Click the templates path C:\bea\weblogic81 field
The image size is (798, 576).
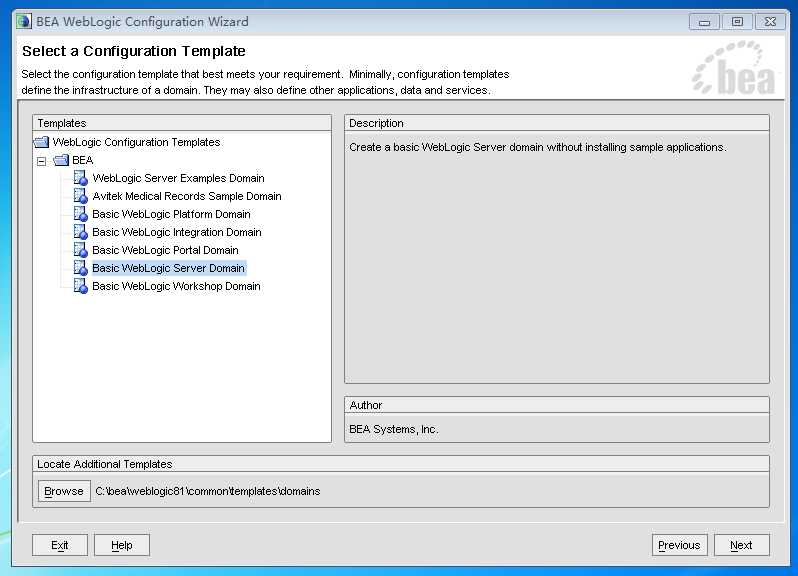click(x=208, y=491)
